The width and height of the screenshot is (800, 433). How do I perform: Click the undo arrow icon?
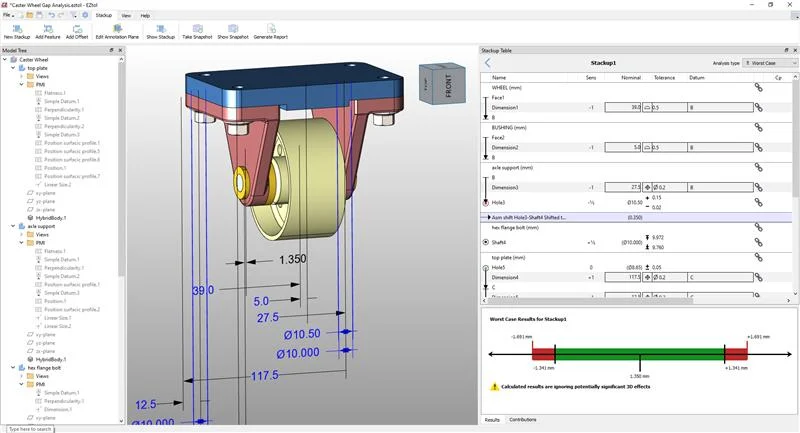[52, 15]
